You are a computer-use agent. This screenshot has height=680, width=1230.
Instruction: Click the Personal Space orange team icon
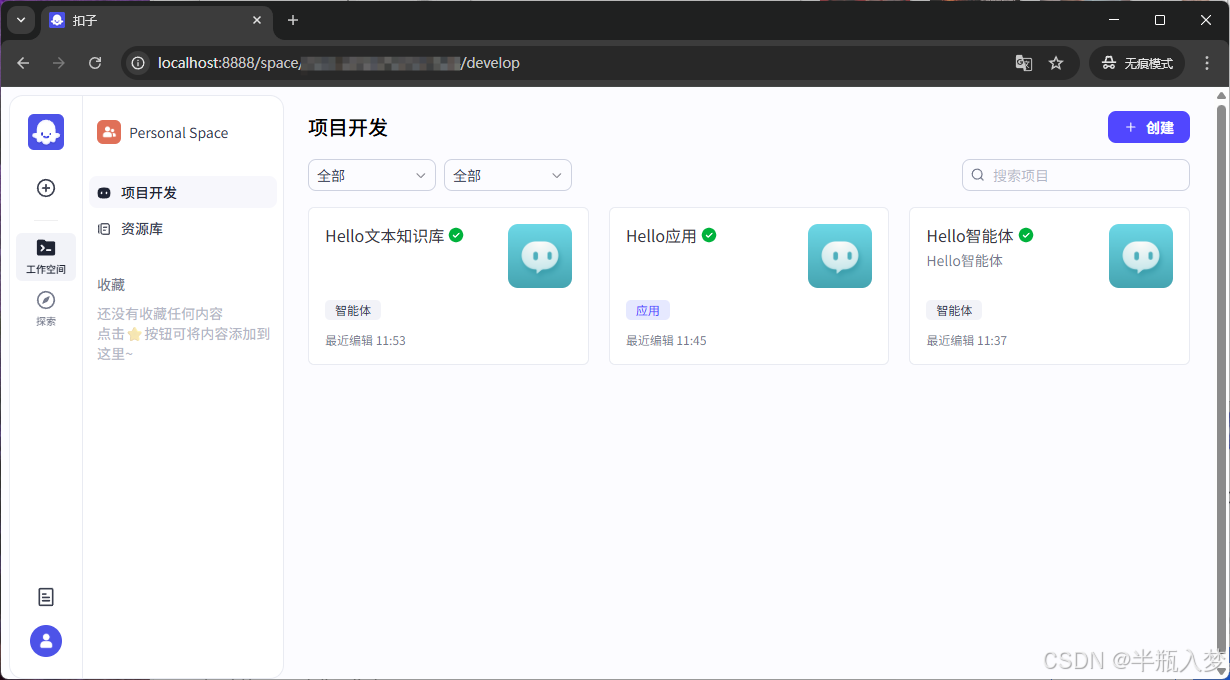click(x=109, y=131)
